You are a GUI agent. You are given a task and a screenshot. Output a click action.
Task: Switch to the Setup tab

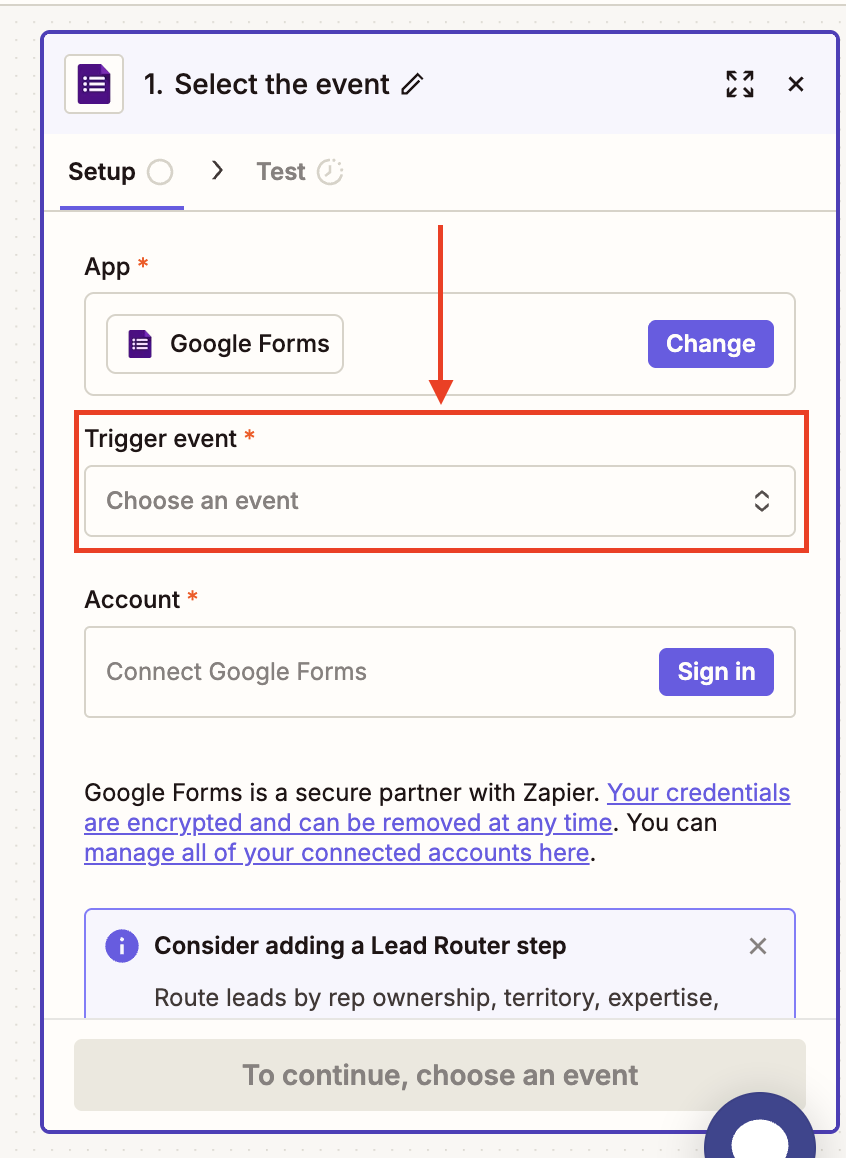click(x=102, y=172)
